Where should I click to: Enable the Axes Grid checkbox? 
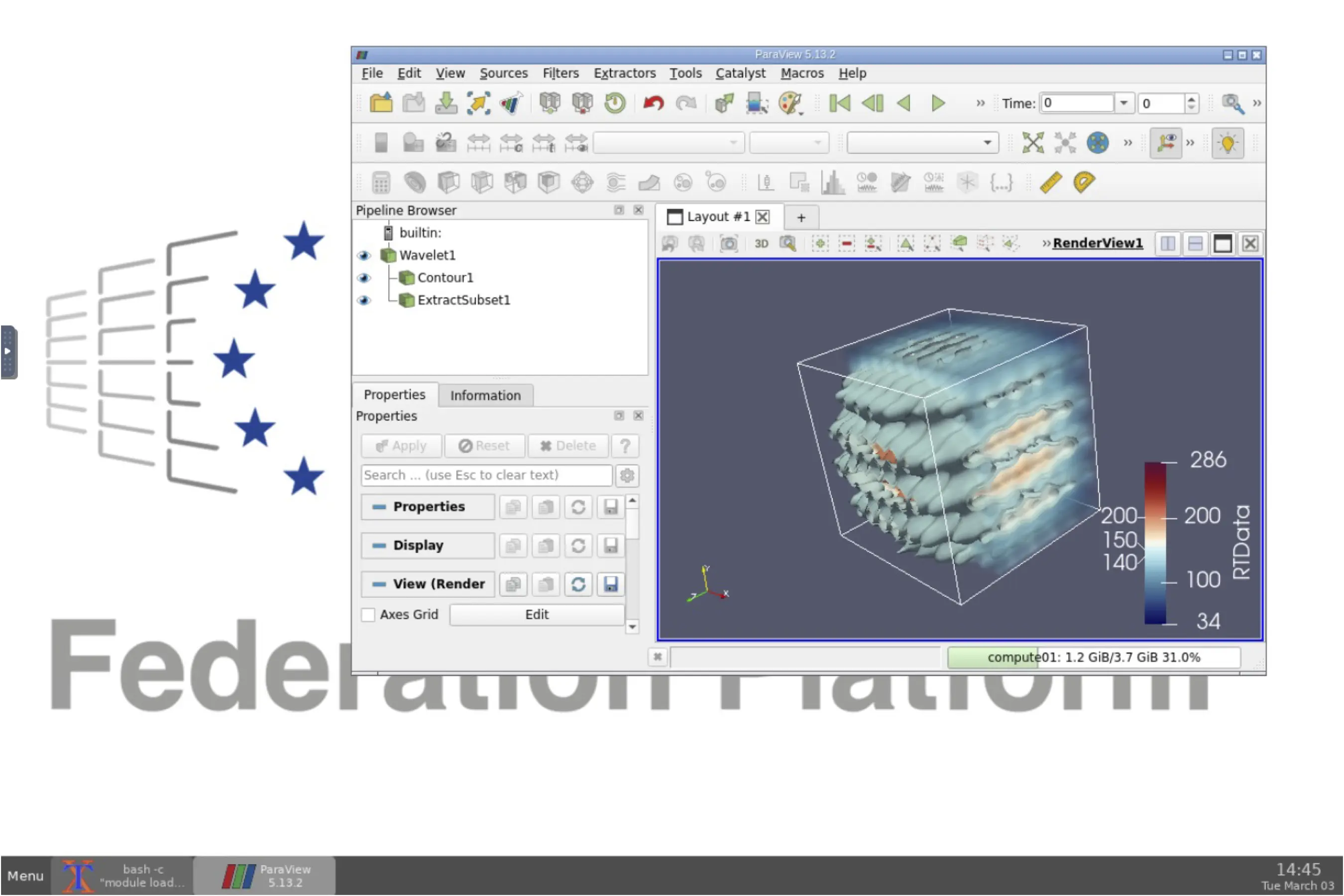(x=368, y=614)
